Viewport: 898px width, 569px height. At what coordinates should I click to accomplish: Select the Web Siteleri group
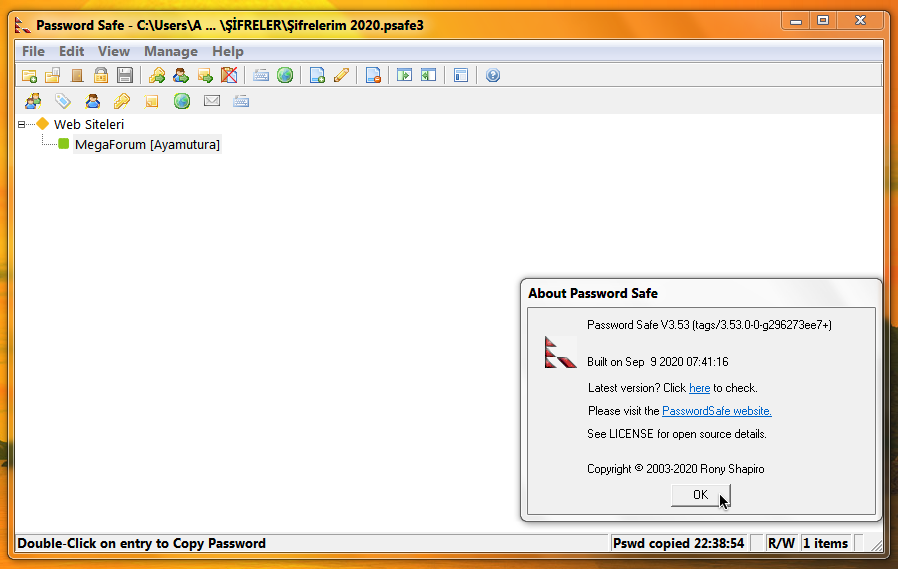tap(89, 124)
